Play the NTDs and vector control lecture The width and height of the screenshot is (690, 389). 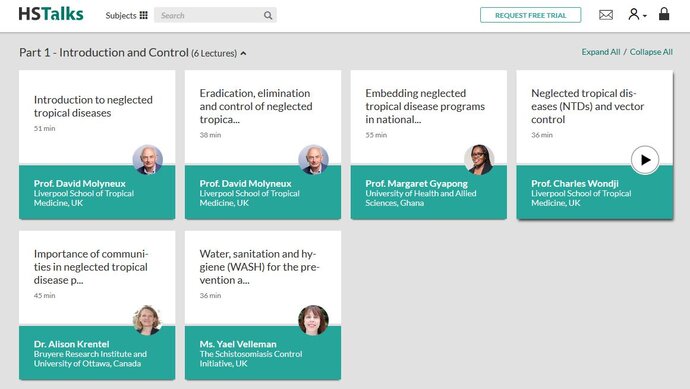[645, 160]
